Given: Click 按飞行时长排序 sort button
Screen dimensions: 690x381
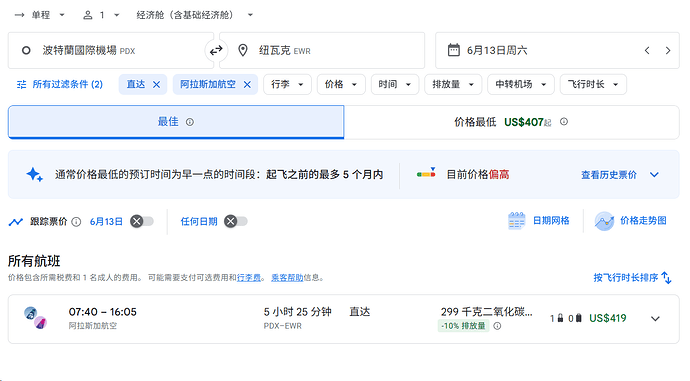Looking at the screenshot, I should tap(632, 278).
